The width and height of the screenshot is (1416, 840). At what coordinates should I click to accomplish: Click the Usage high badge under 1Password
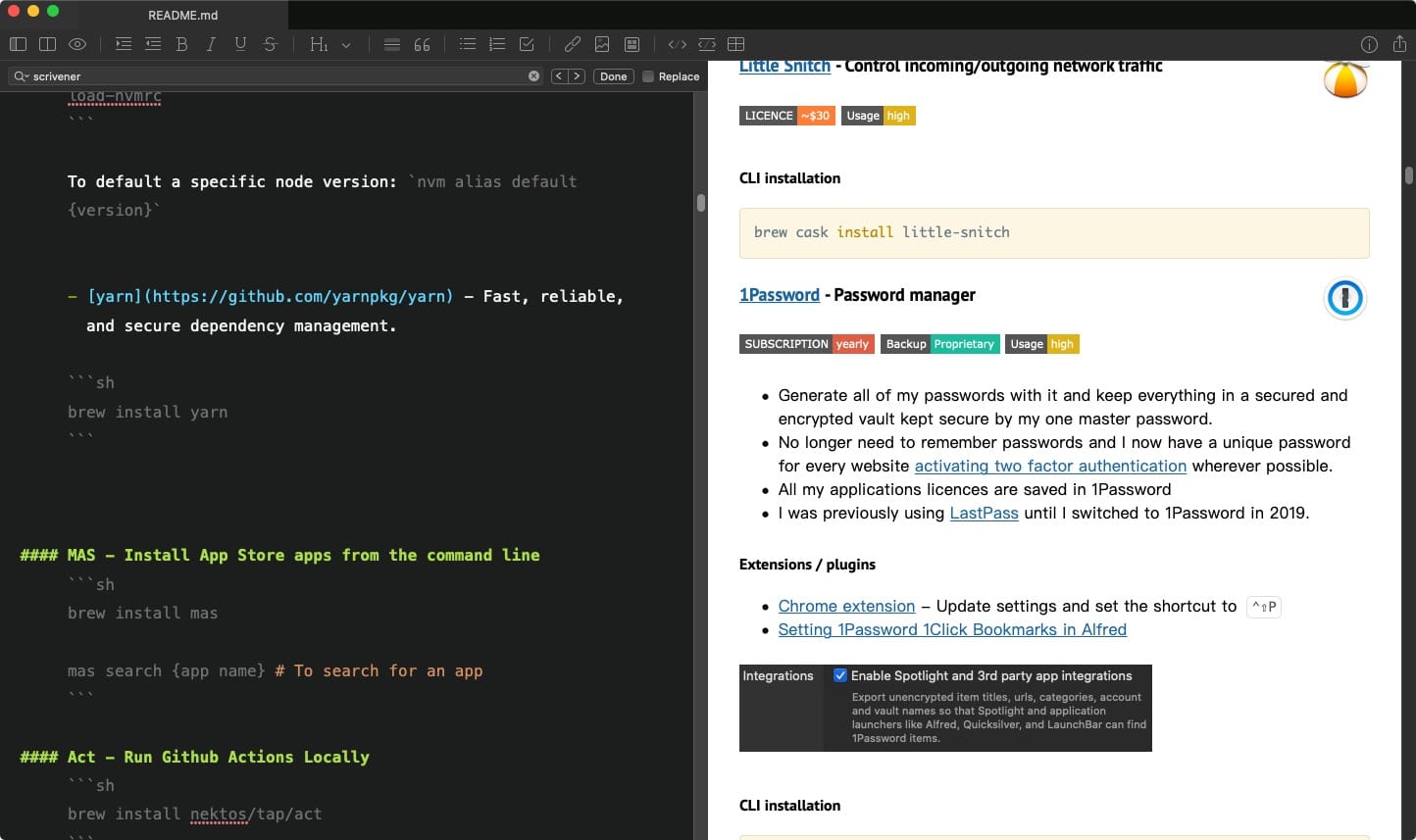point(1041,344)
